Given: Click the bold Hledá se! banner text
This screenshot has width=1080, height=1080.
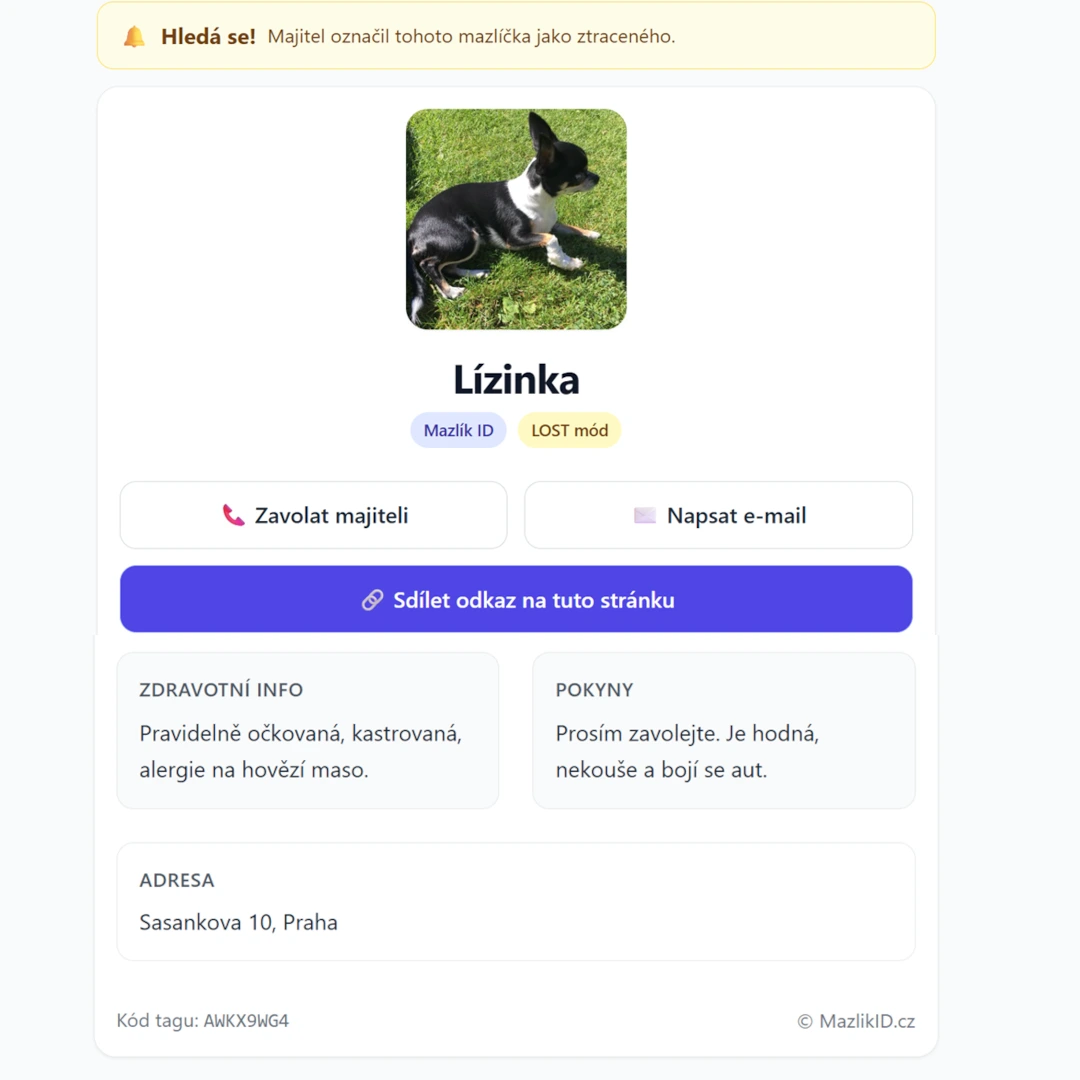Looking at the screenshot, I should (x=208, y=37).
